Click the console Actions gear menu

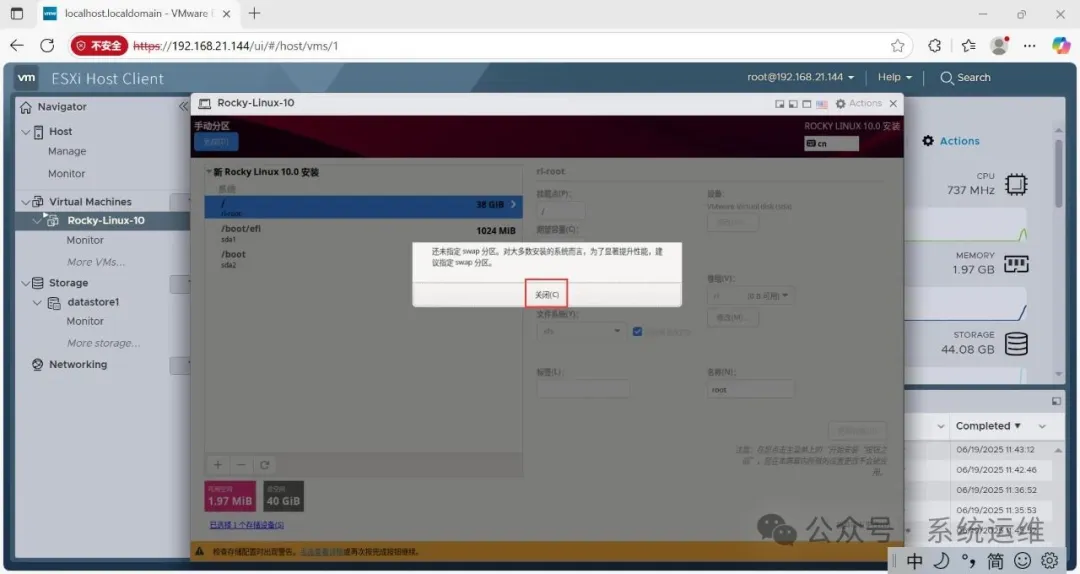pos(858,103)
